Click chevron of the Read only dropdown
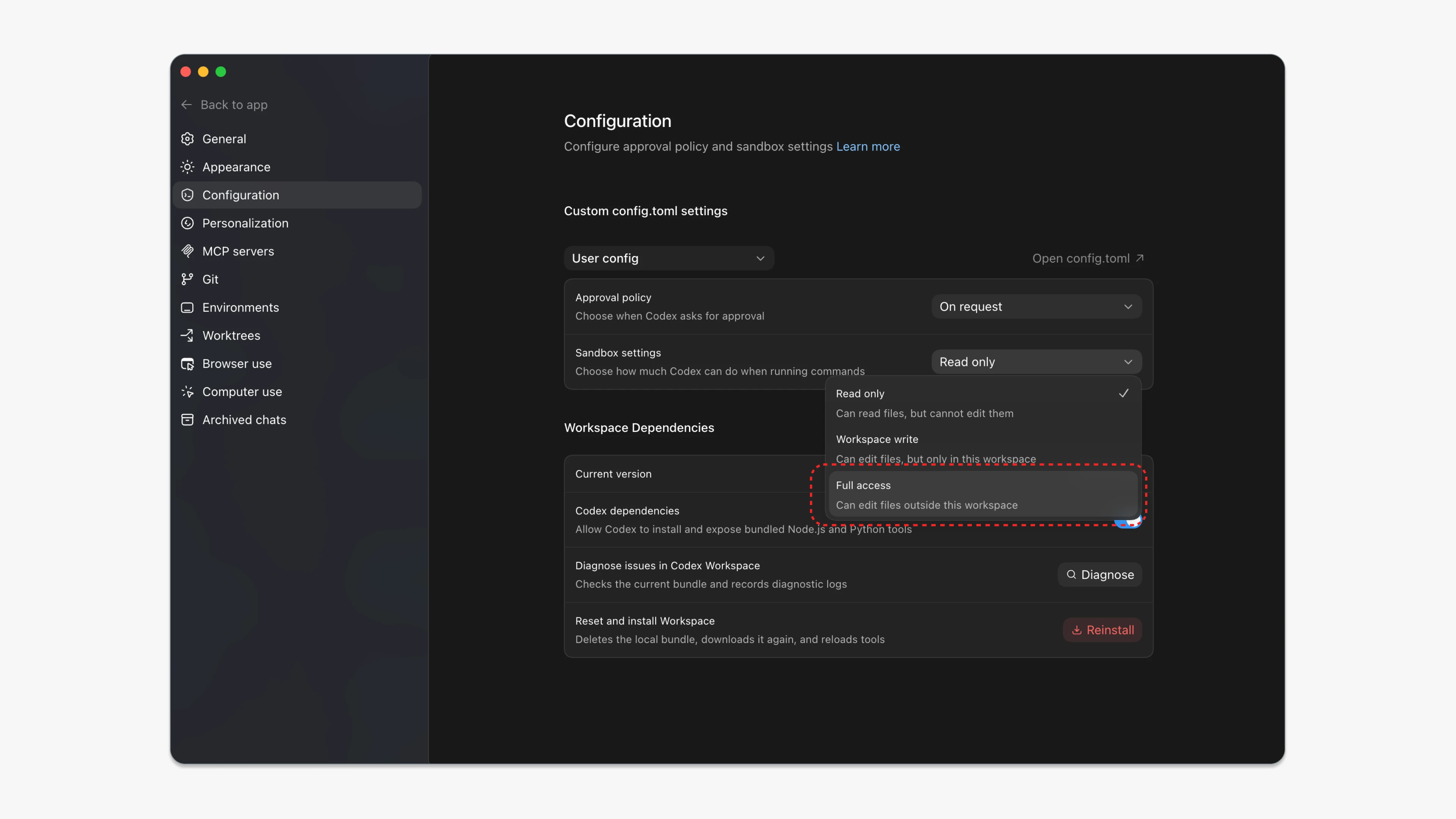The width and height of the screenshot is (1456, 819). 1128,362
